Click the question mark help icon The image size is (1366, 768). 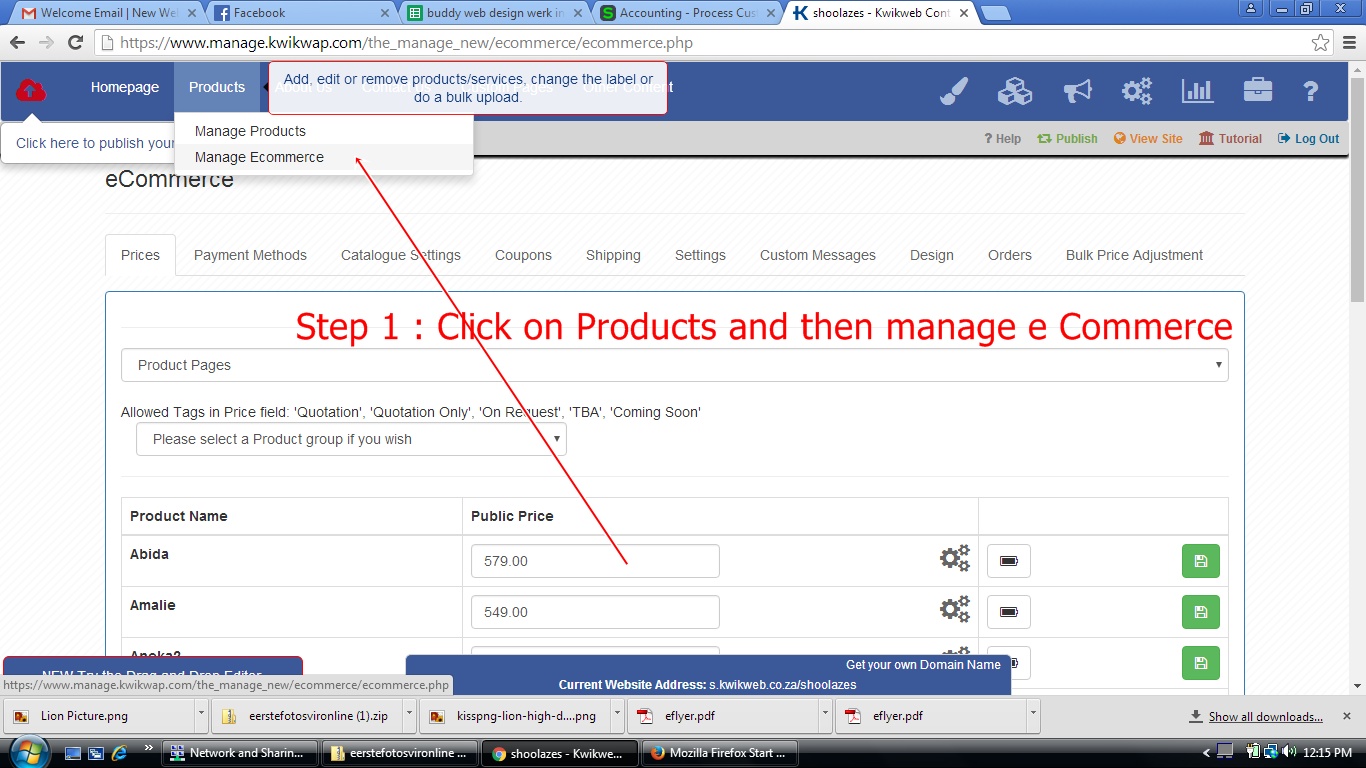[x=1311, y=91]
